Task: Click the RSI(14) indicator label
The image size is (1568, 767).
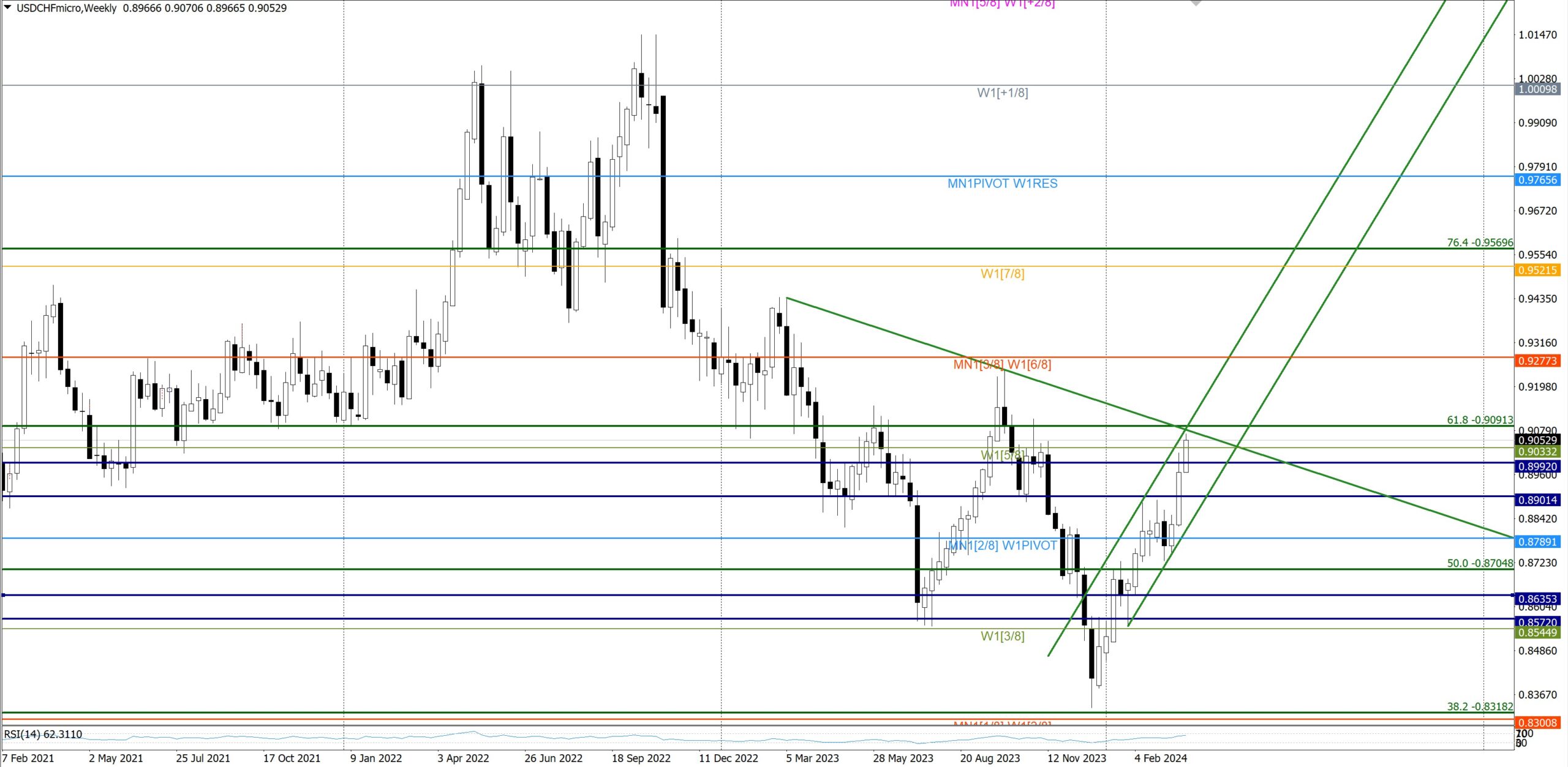Action: coord(43,734)
